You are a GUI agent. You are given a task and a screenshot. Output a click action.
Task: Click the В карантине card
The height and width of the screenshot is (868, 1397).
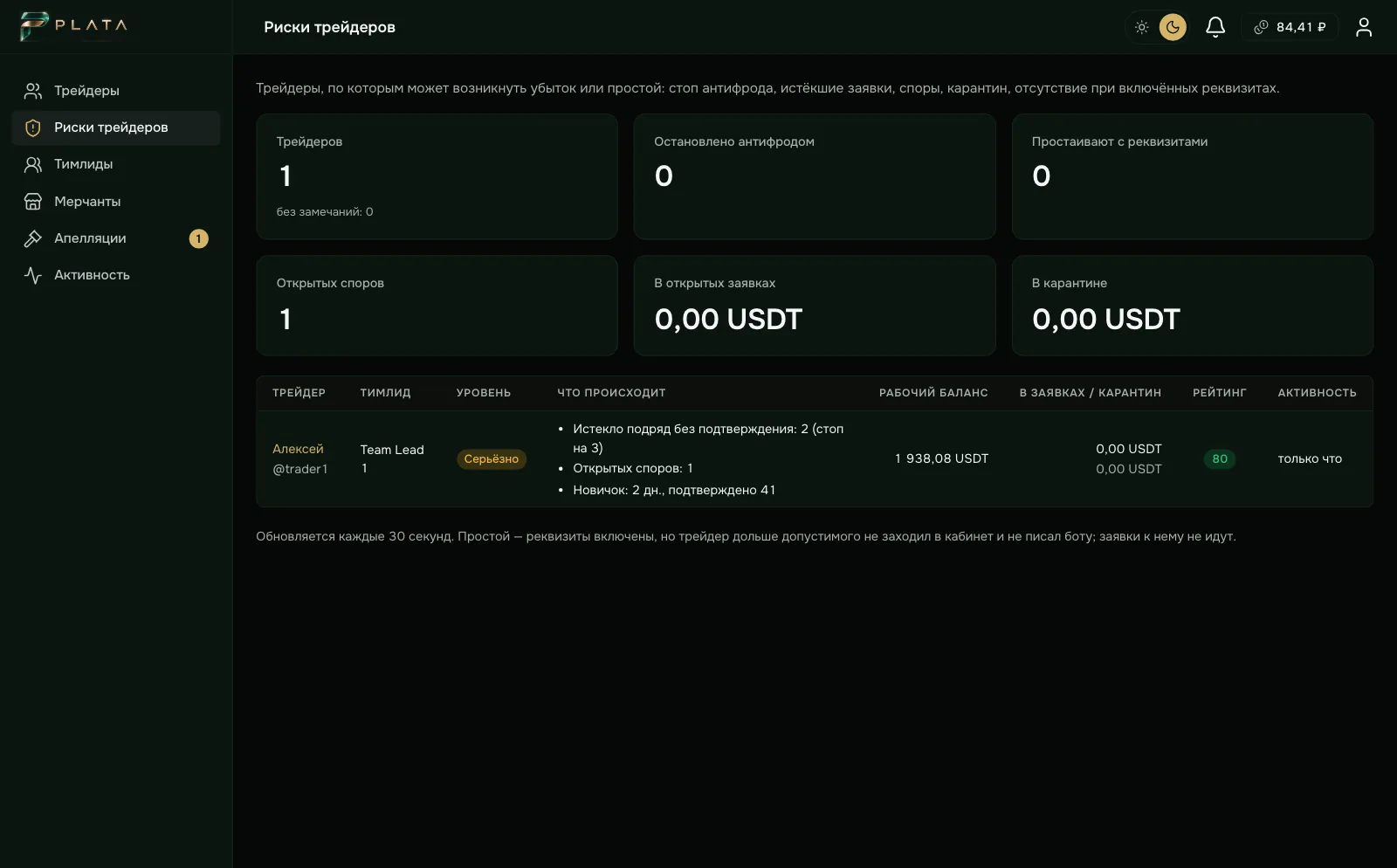1193,306
